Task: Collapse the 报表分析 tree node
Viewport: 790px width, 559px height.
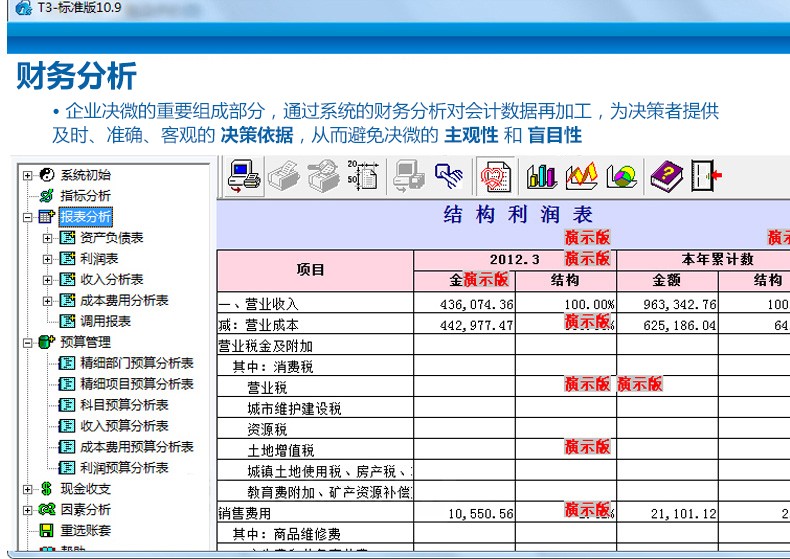Action: tap(27, 217)
